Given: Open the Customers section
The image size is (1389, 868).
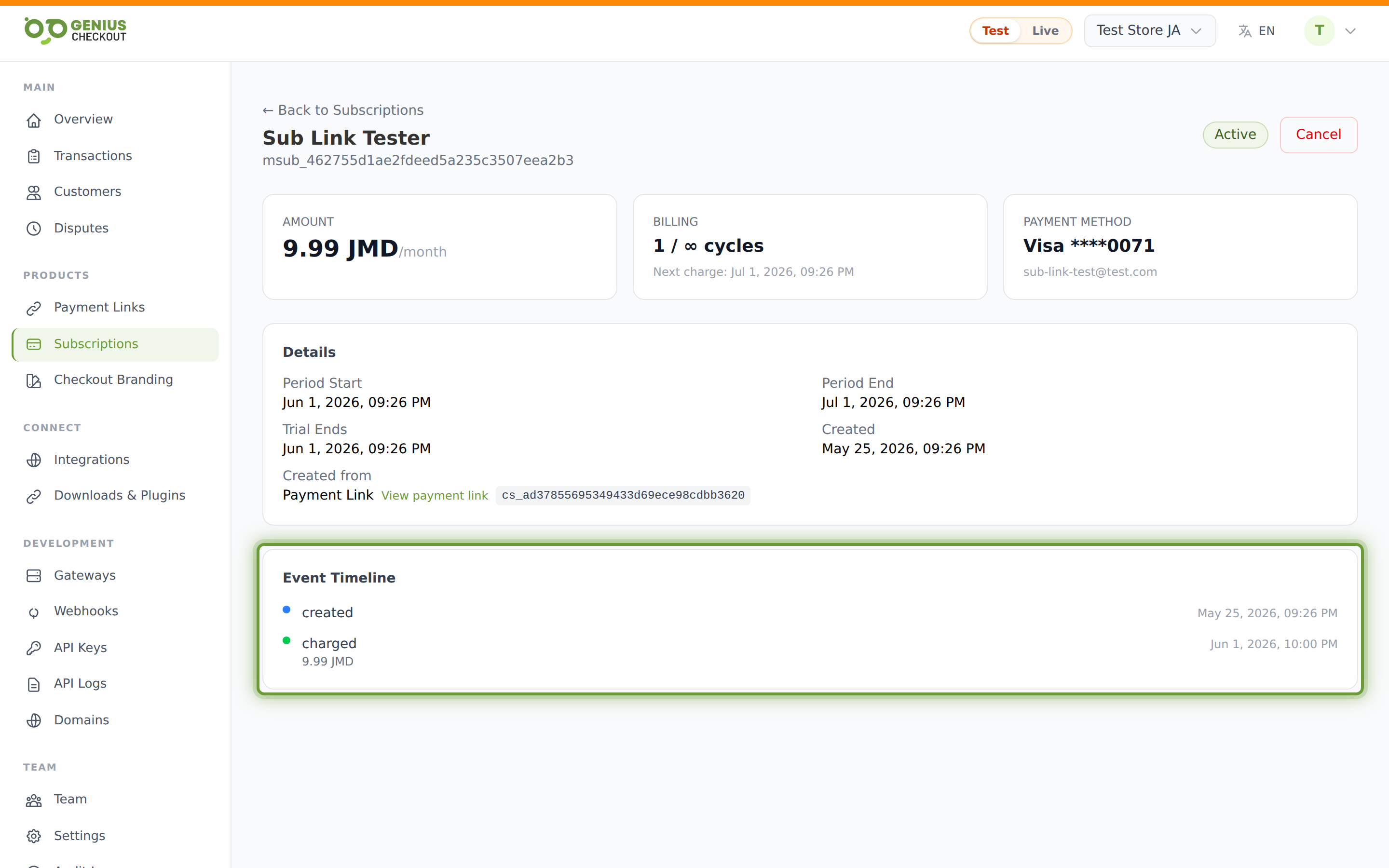Looking at the screenshot, I should click(115, 192).
